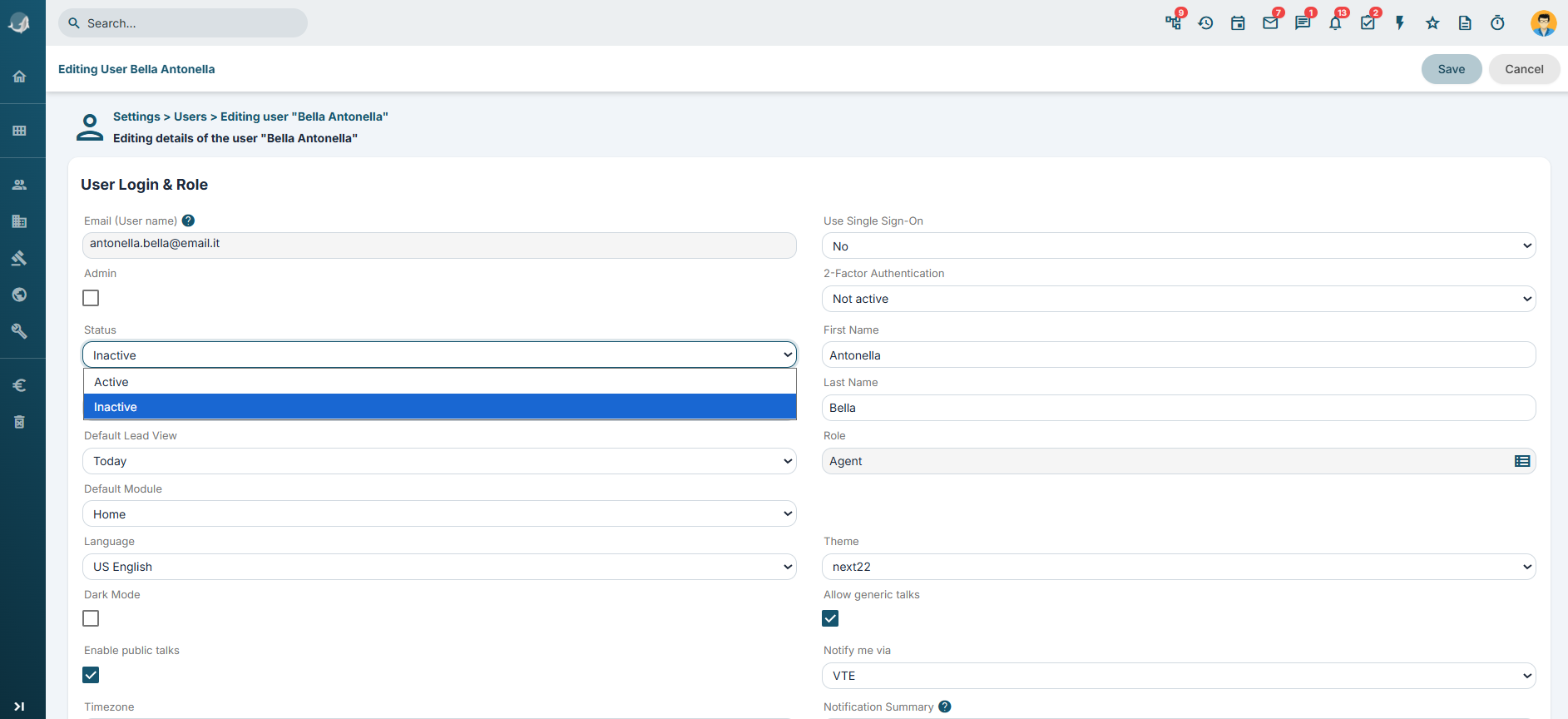Expand the sidebar with the arrow icon
The image size is (1568, 719).
pos(19,707)
